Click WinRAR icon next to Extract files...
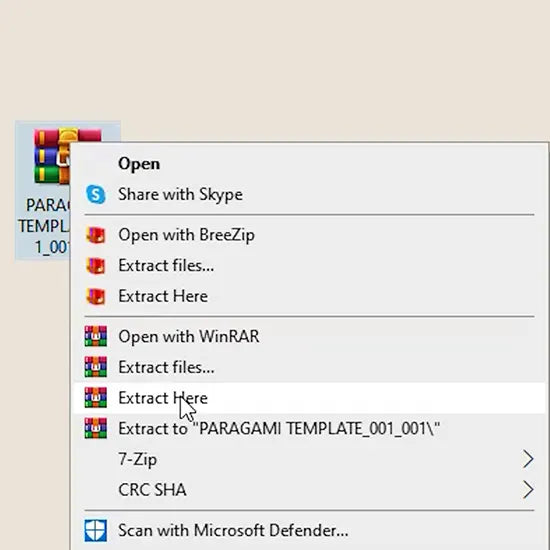 (96, 367)
